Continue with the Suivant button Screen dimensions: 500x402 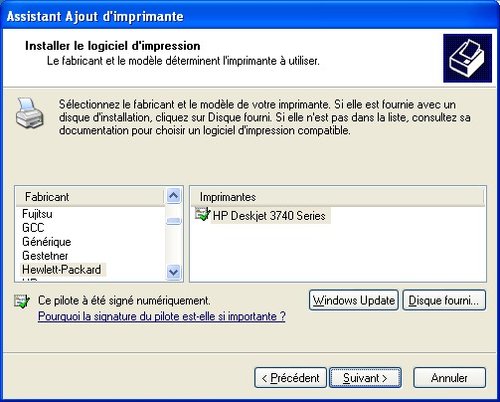pyautogui.click(x=365, y=378)
